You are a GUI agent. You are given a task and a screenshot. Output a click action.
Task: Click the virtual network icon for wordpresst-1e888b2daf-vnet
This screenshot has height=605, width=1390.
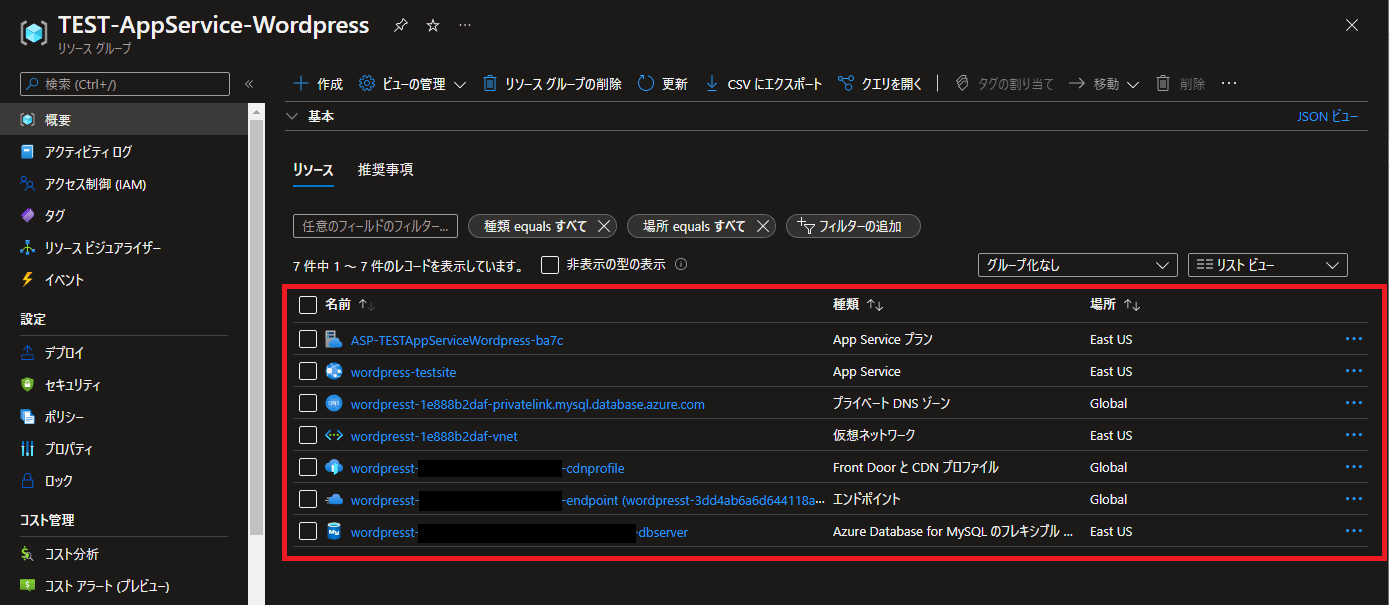tap(334, 436)
